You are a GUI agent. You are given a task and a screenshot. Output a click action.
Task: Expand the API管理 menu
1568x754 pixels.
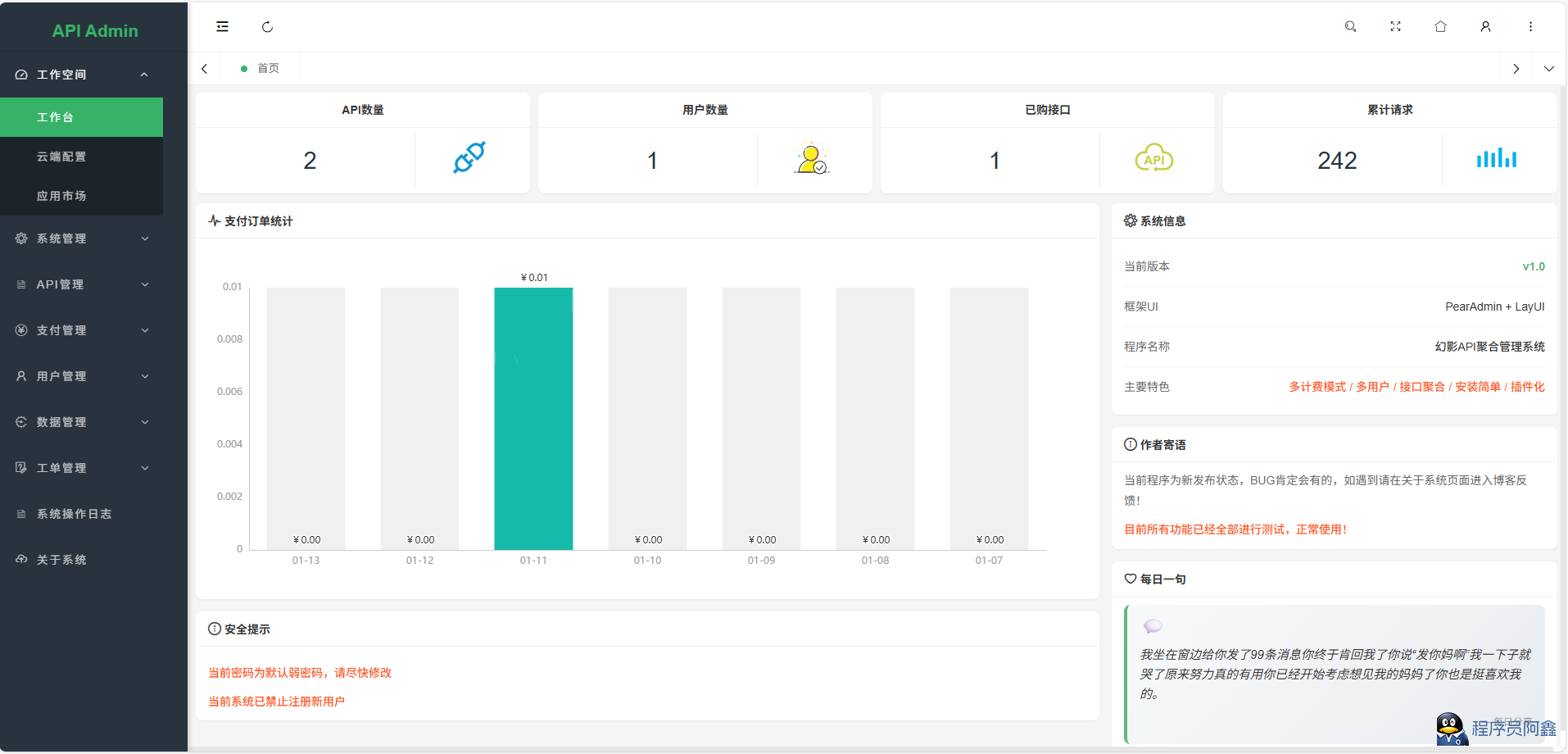[x=82, y=284]
